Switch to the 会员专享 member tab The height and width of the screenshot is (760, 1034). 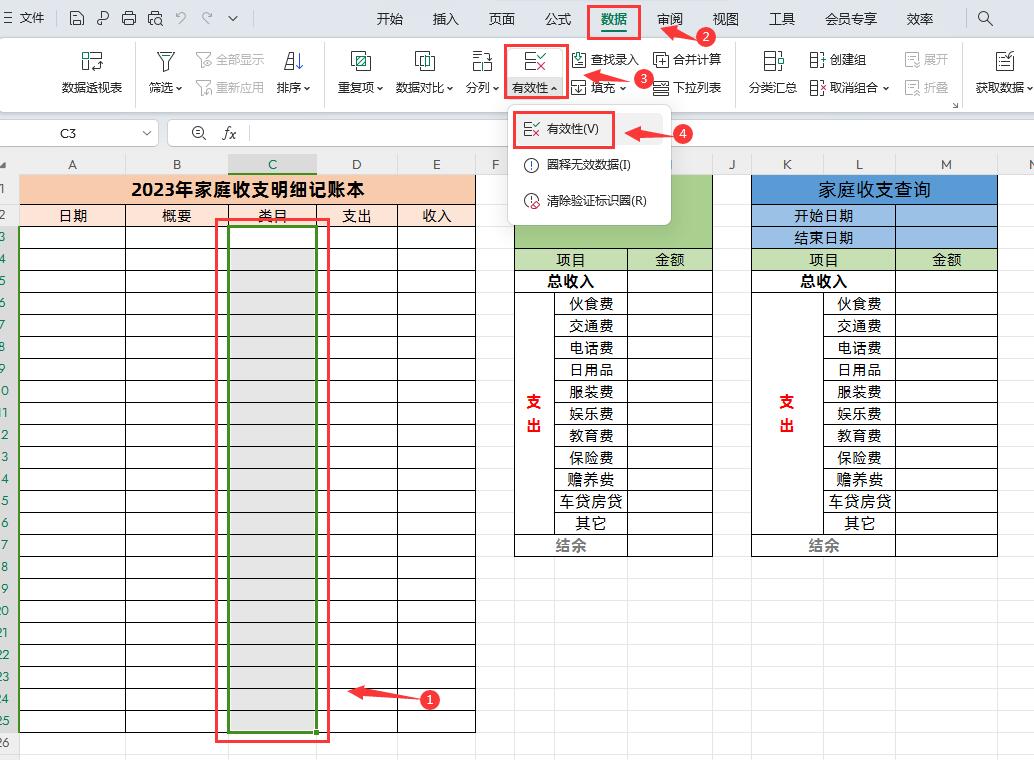851,19
